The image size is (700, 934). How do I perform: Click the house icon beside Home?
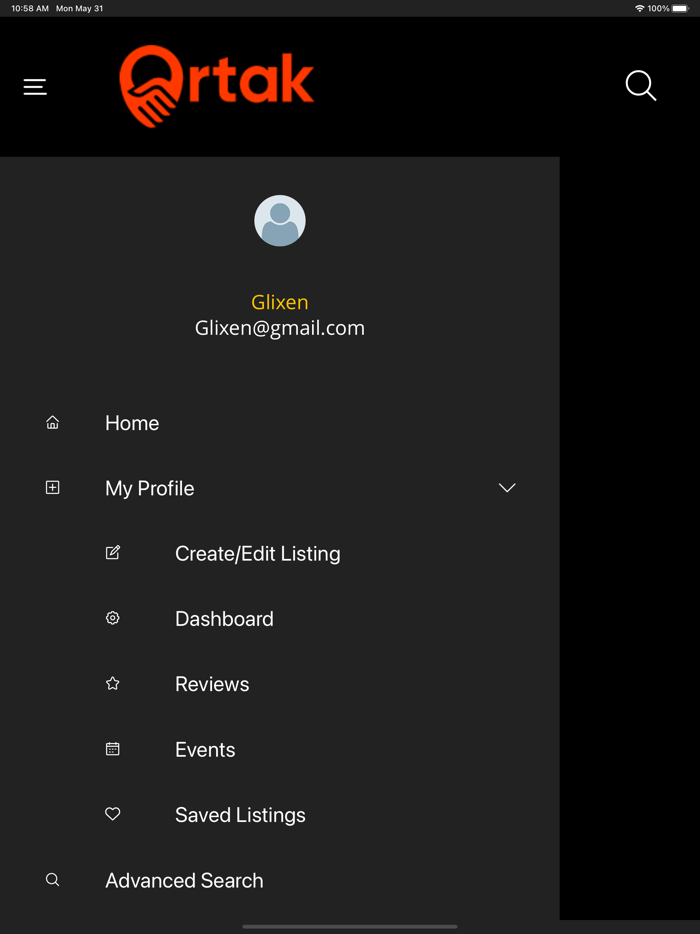point(53,423)
